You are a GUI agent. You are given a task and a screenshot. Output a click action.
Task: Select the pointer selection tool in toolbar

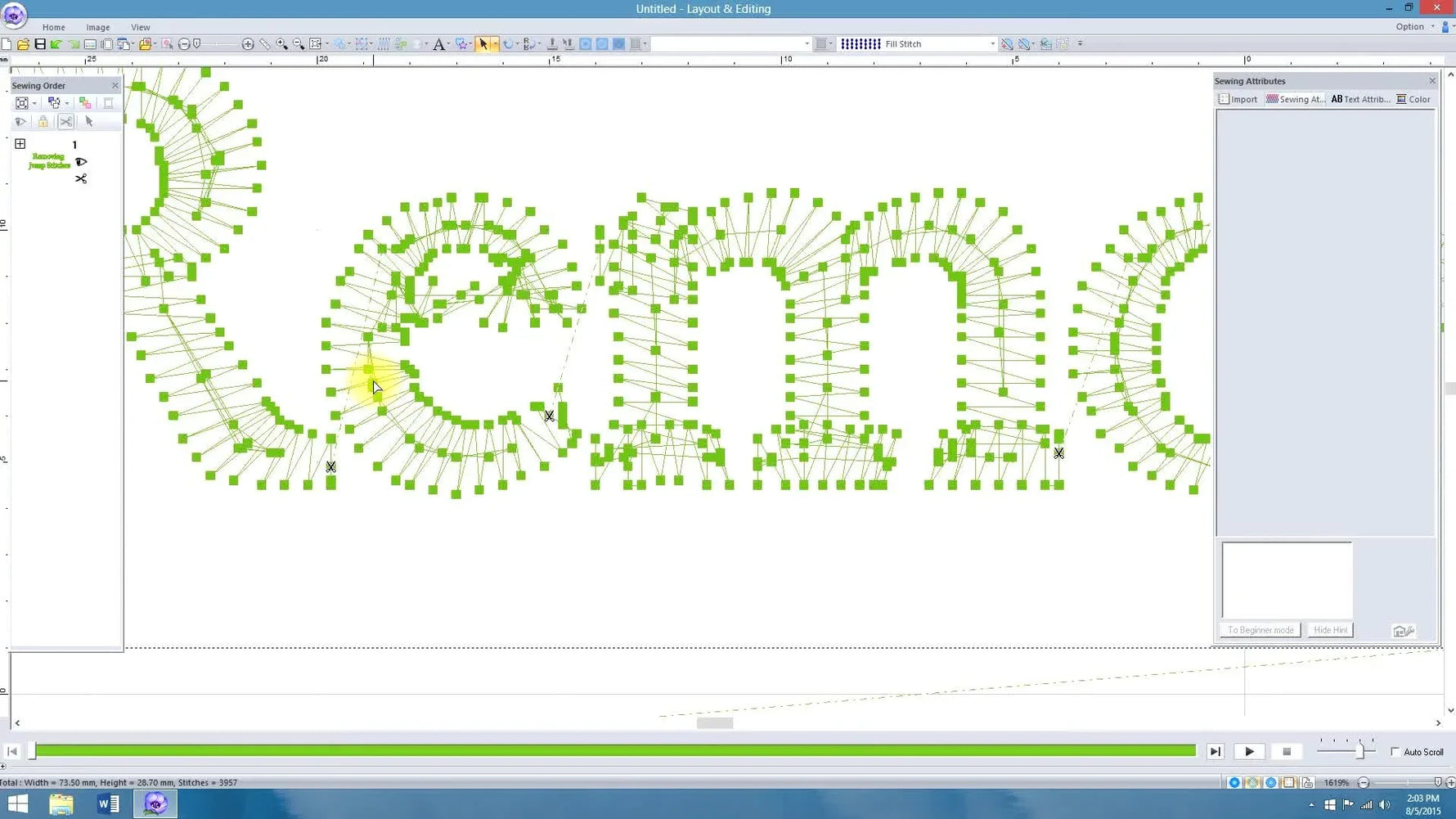(484, 43)
